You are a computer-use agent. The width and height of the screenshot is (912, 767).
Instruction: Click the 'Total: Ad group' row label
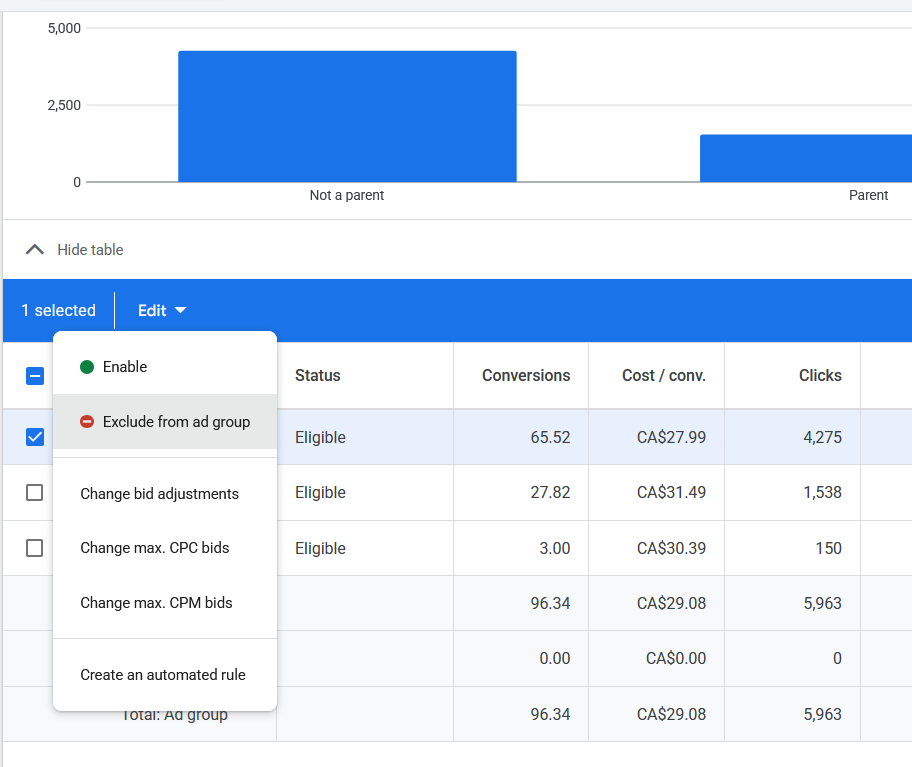[x=174, y=715]
